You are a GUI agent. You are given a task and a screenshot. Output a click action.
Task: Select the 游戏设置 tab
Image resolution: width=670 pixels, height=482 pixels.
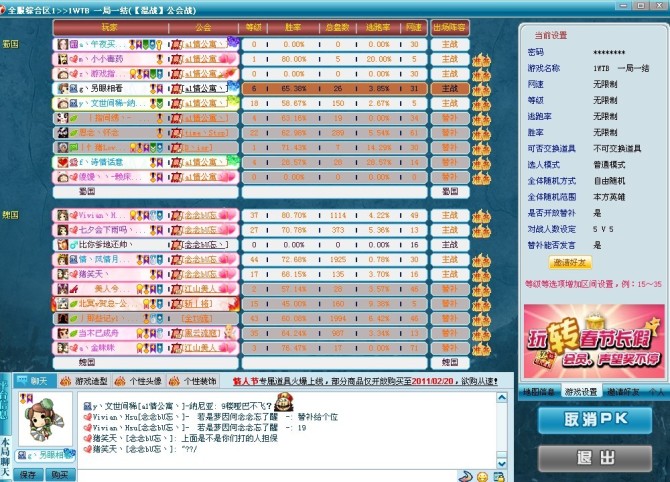click(x=581, y=391)
